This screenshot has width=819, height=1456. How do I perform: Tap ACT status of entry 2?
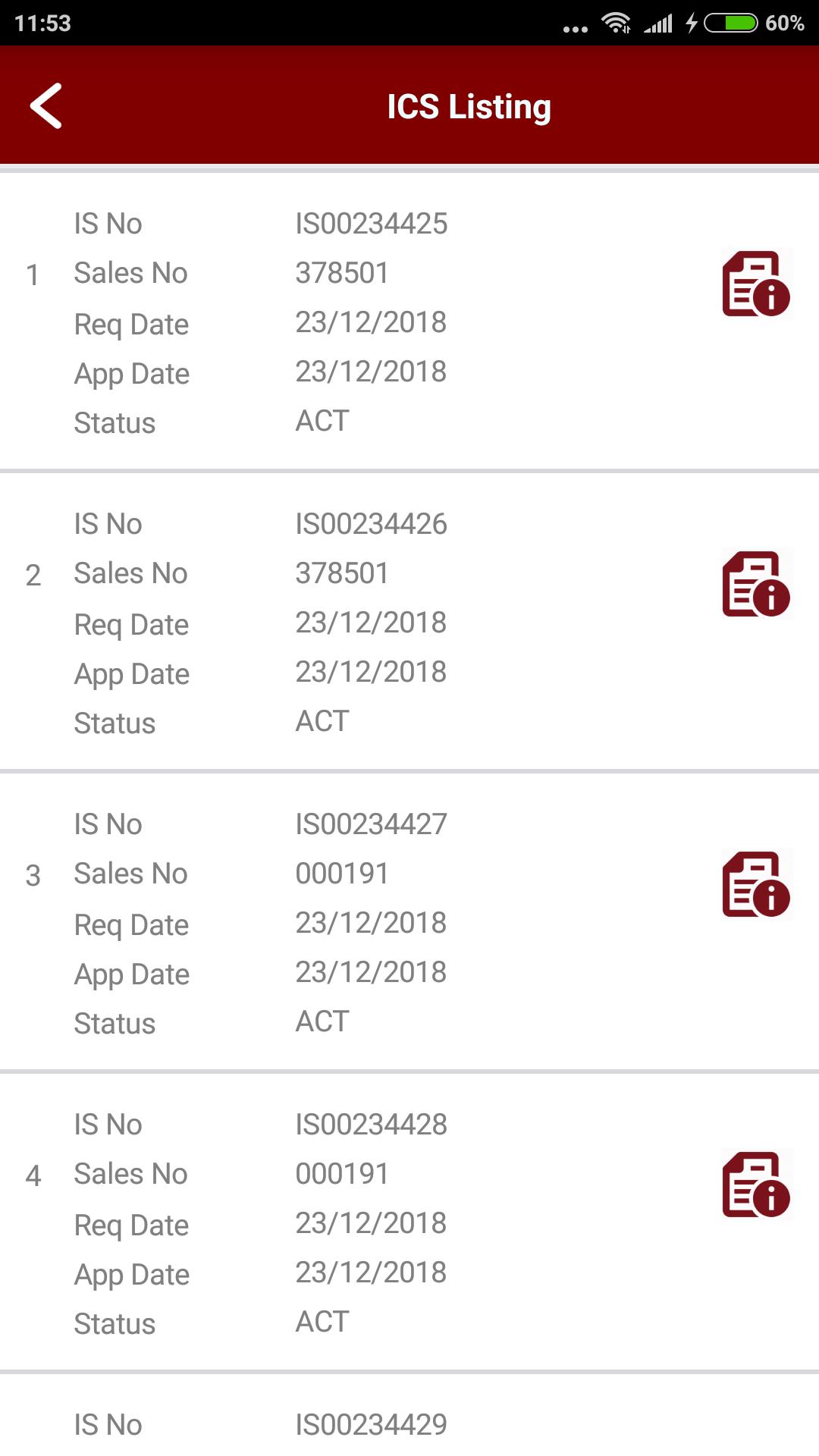click(x=322, y=721)
